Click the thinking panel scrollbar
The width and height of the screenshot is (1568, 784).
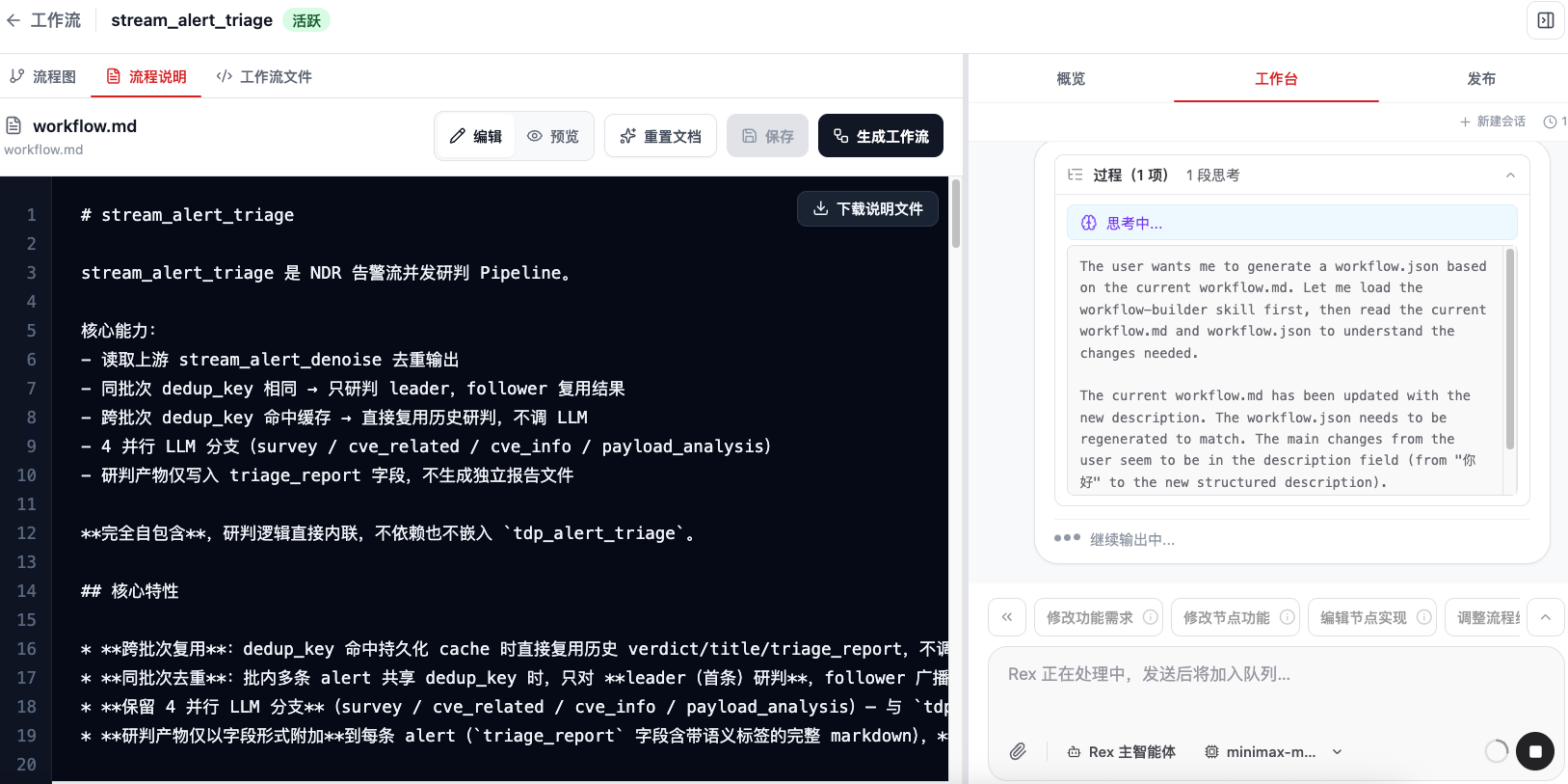pyautogui.click(x=1510, y=349)
